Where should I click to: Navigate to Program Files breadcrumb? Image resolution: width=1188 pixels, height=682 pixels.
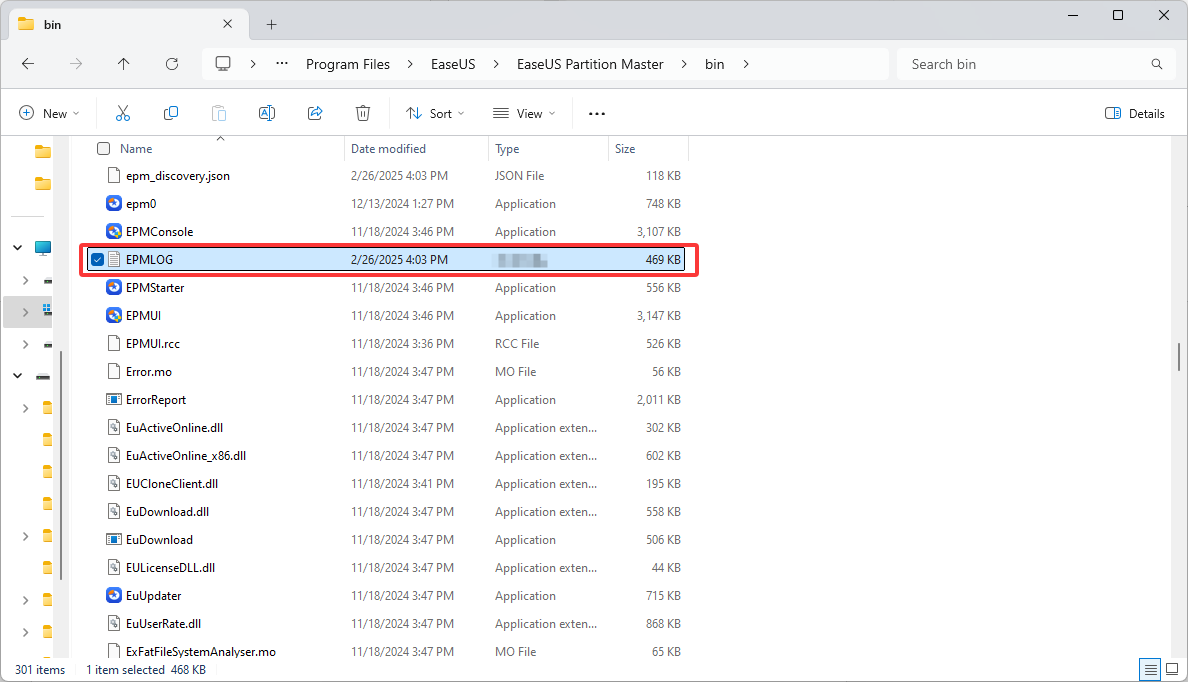pyautogui.click(x=348, y=64)
